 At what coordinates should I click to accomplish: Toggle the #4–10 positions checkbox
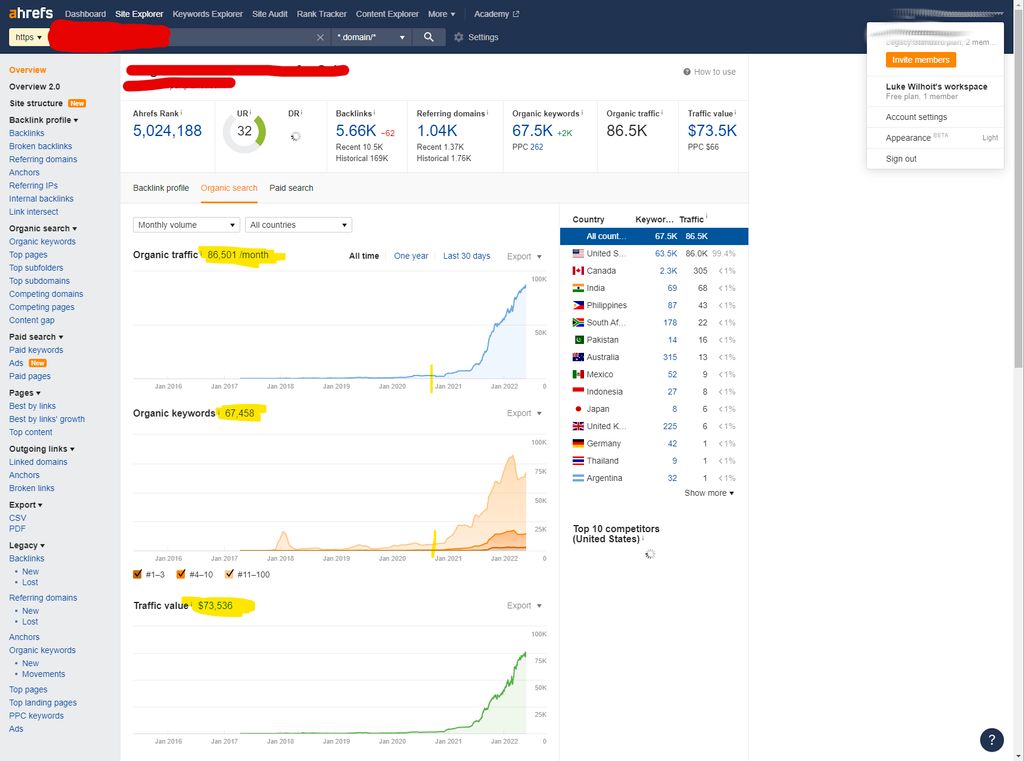181,574
